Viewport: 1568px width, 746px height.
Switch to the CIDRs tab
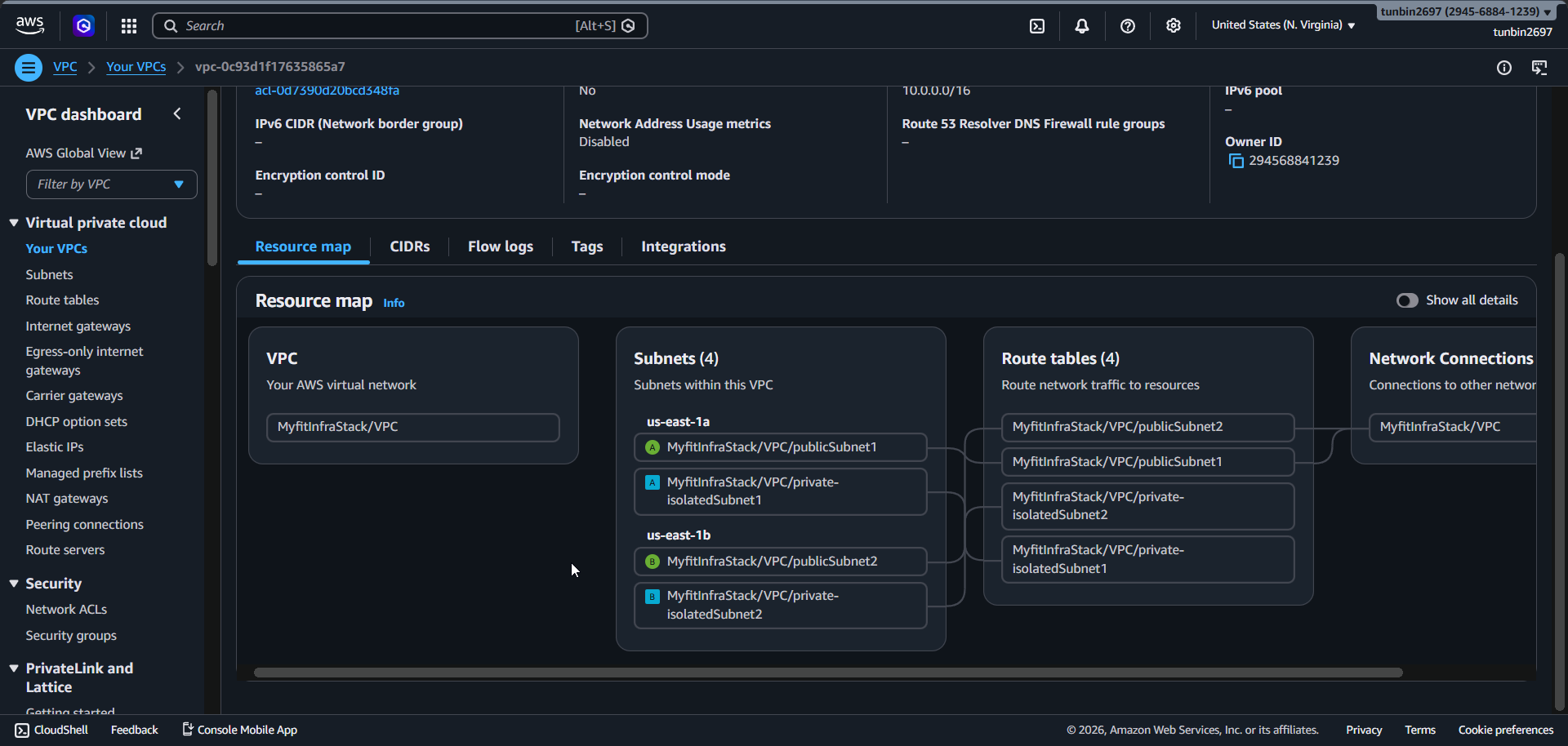[x=409, y=246]
